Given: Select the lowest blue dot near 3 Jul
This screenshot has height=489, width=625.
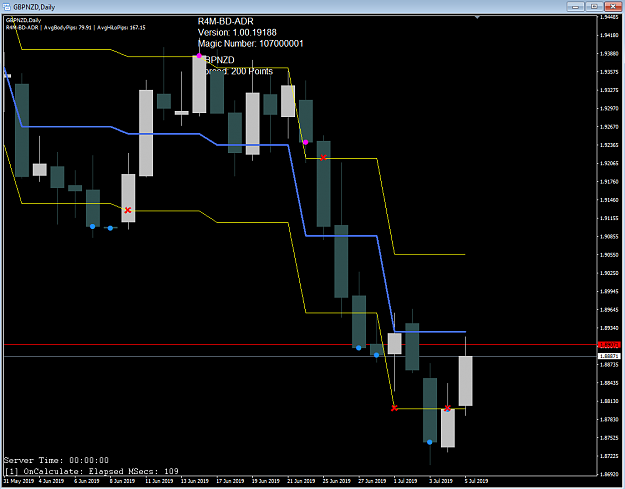Looking at the screenshot, I should click(x=430, y=442).
